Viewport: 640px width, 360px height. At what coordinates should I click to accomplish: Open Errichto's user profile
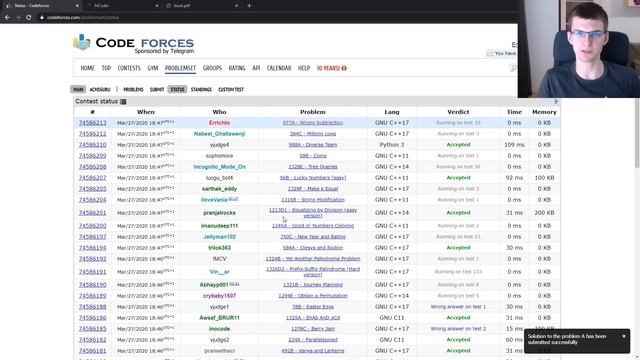click(219, 123)
